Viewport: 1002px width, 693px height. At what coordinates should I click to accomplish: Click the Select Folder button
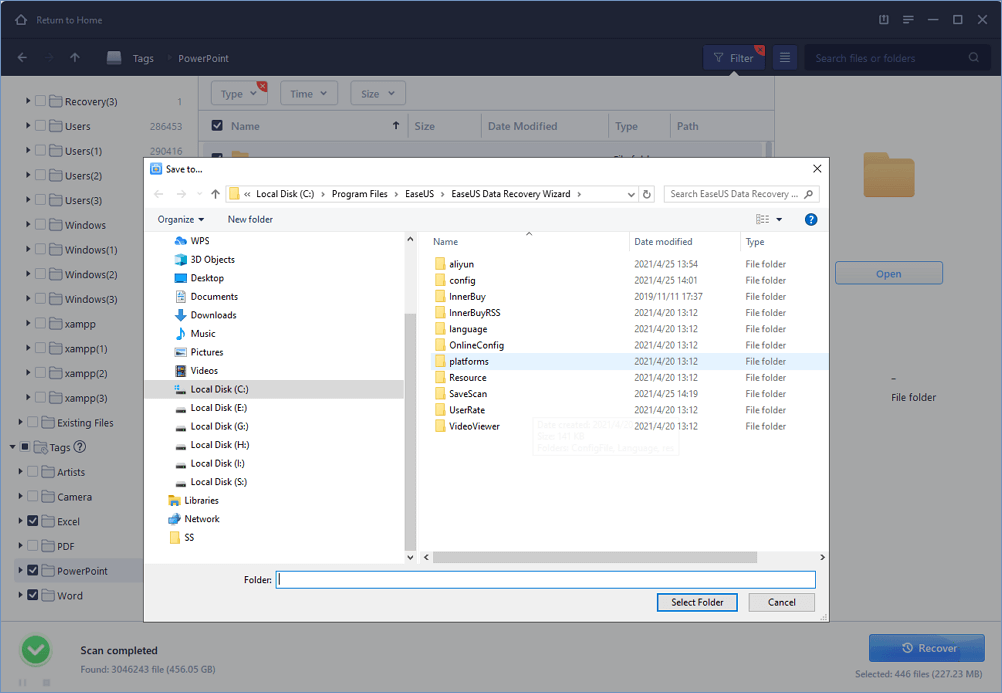click(697, 602)
